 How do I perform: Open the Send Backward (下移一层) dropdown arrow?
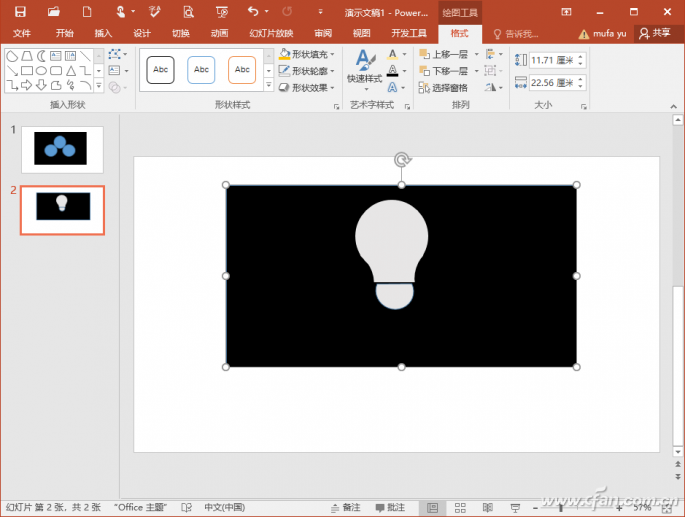(477, 71)
